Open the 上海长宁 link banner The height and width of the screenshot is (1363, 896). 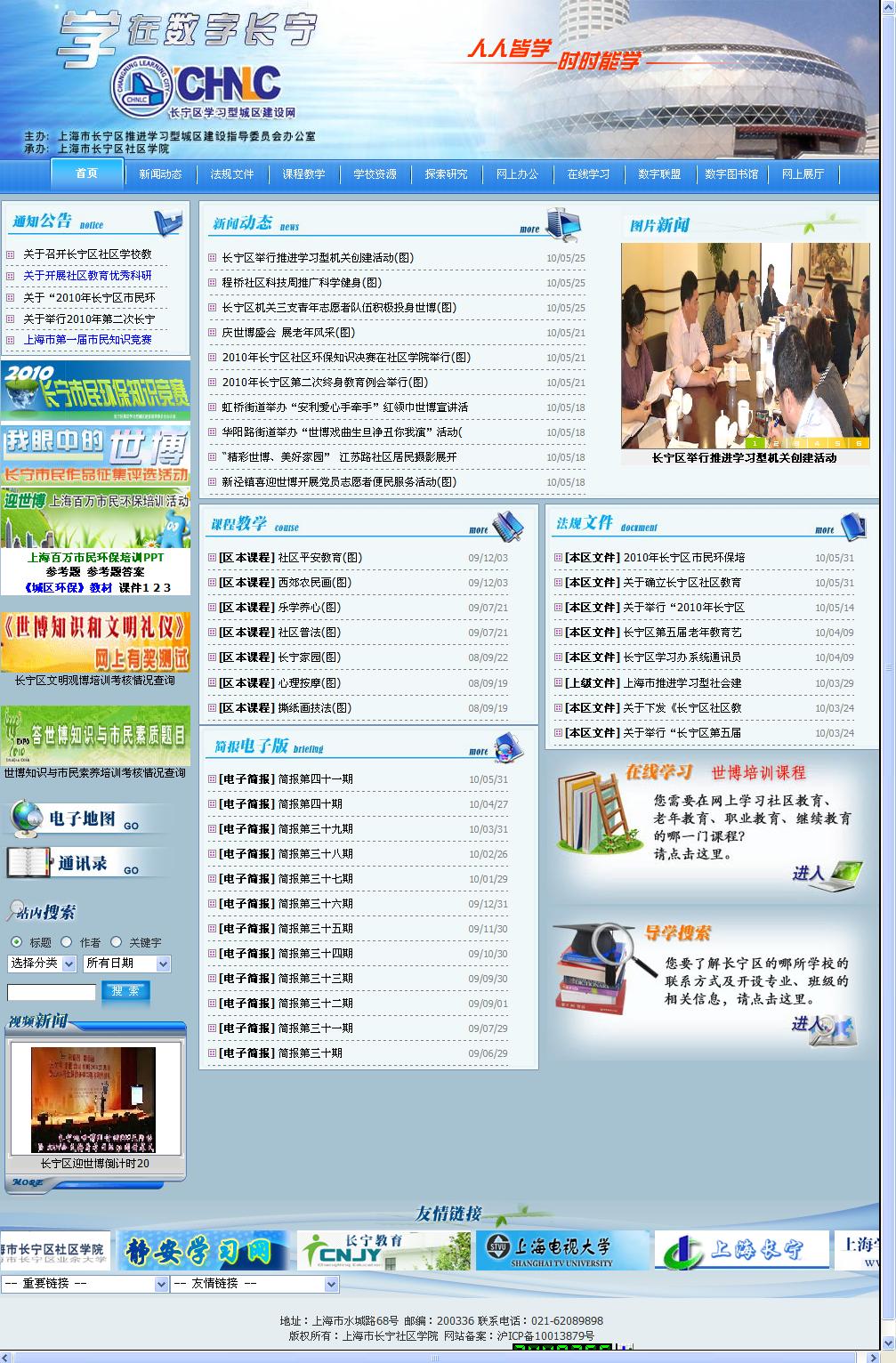click(x=740, y=1250)
